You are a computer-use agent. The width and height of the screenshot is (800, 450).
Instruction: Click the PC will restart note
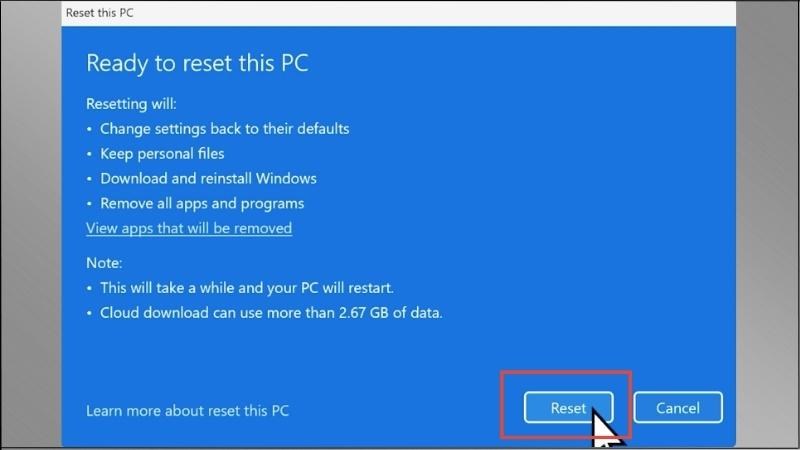[x=247, y=288]
